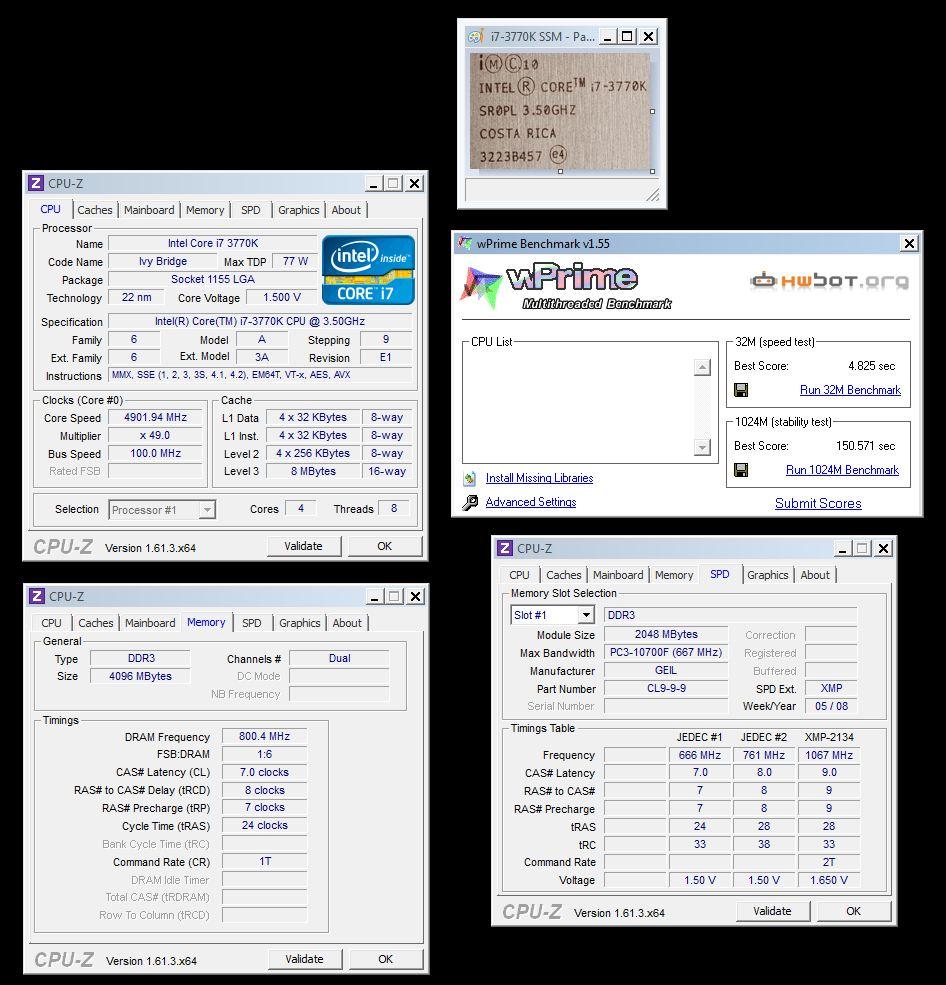This screenshot has height=985, width=946.
Task: Close the wPrime Benchmark window
Action: (x=909, y=243)
